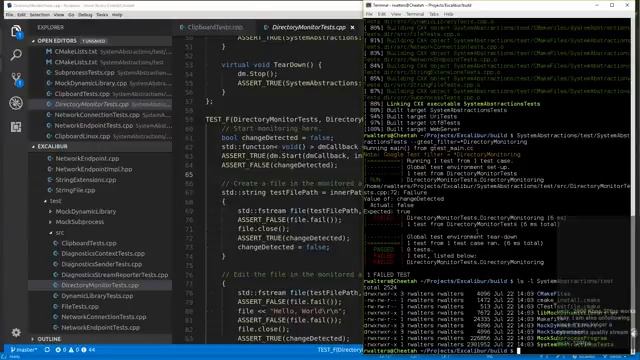This screenshot has height=360, width=640.
Task: Open the File menu in VS Code
Action: pyautogui.click(x=9, y=15)
